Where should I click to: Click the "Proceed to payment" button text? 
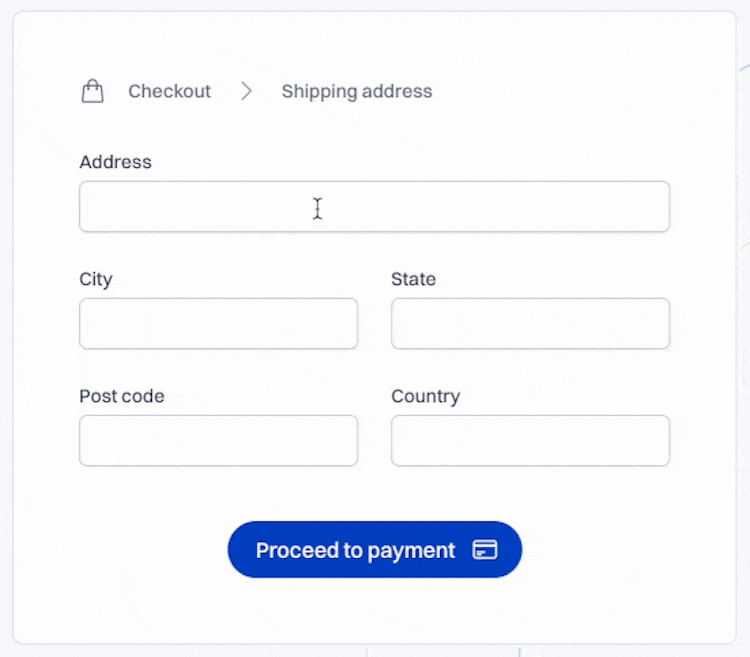(x=355, y=550)
